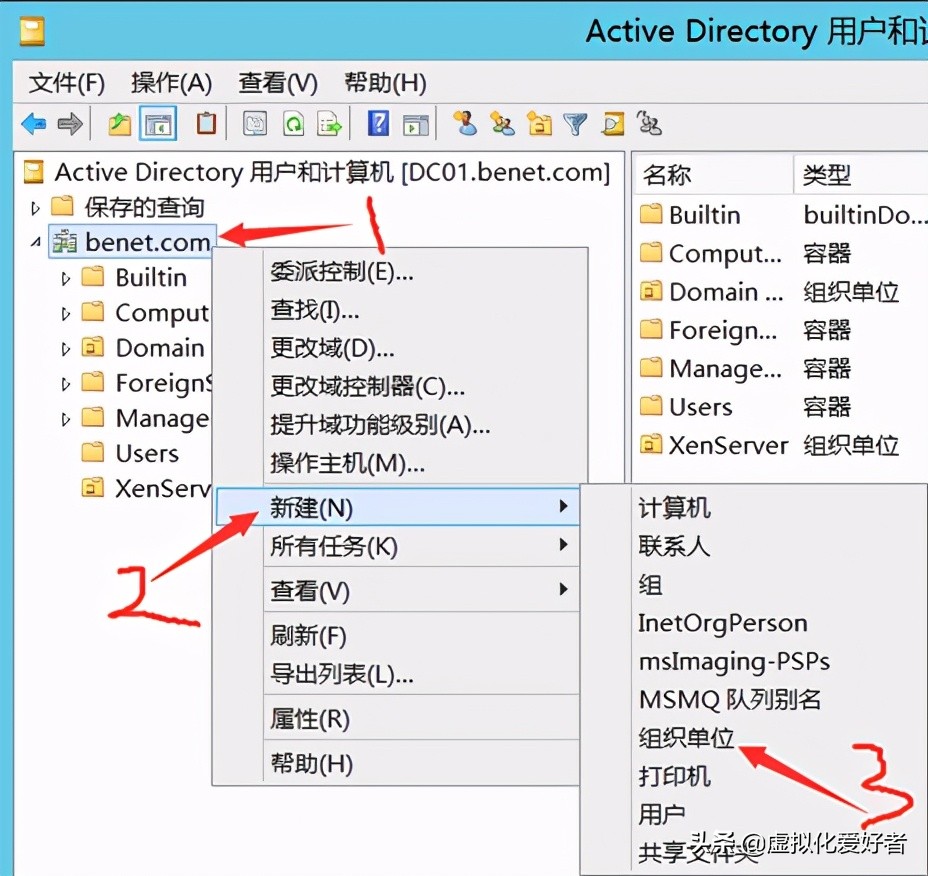The height and width of the screenshot is (876, 928).
Task: Click Builtin folder icon in right list
Action: pyautogui.click(x=651, y=214)
